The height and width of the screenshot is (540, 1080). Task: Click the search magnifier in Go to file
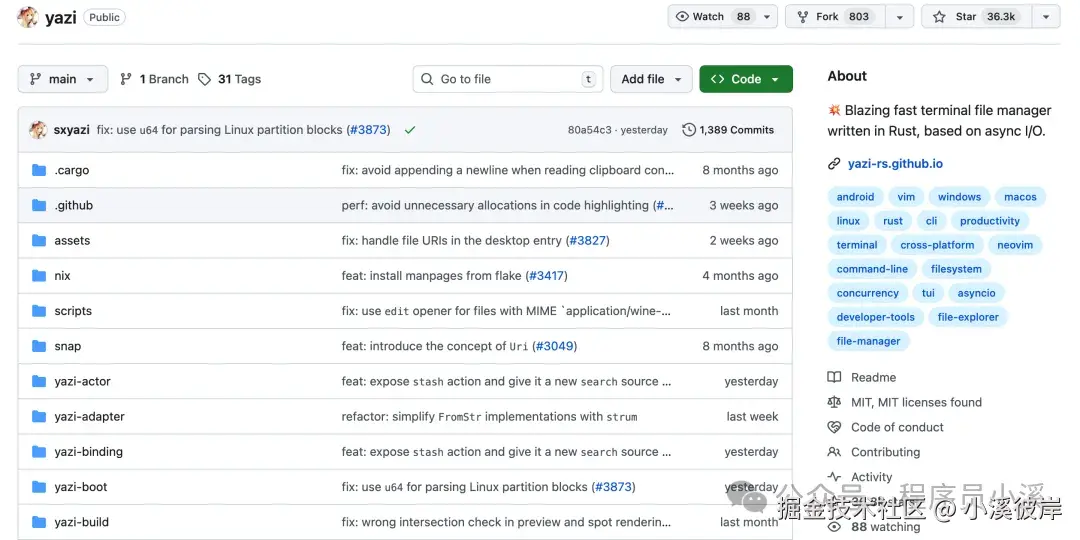(427, 79)
